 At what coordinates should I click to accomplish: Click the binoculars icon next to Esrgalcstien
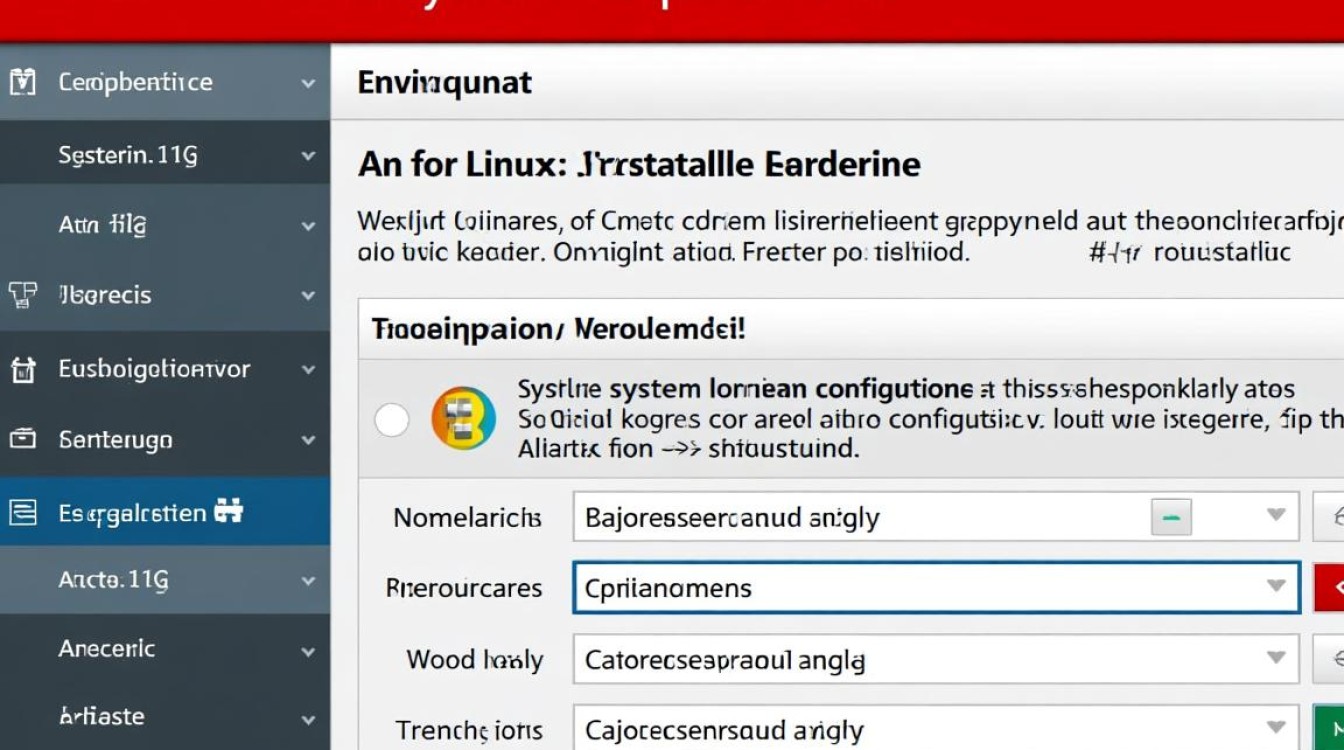(x=228, y=511)
